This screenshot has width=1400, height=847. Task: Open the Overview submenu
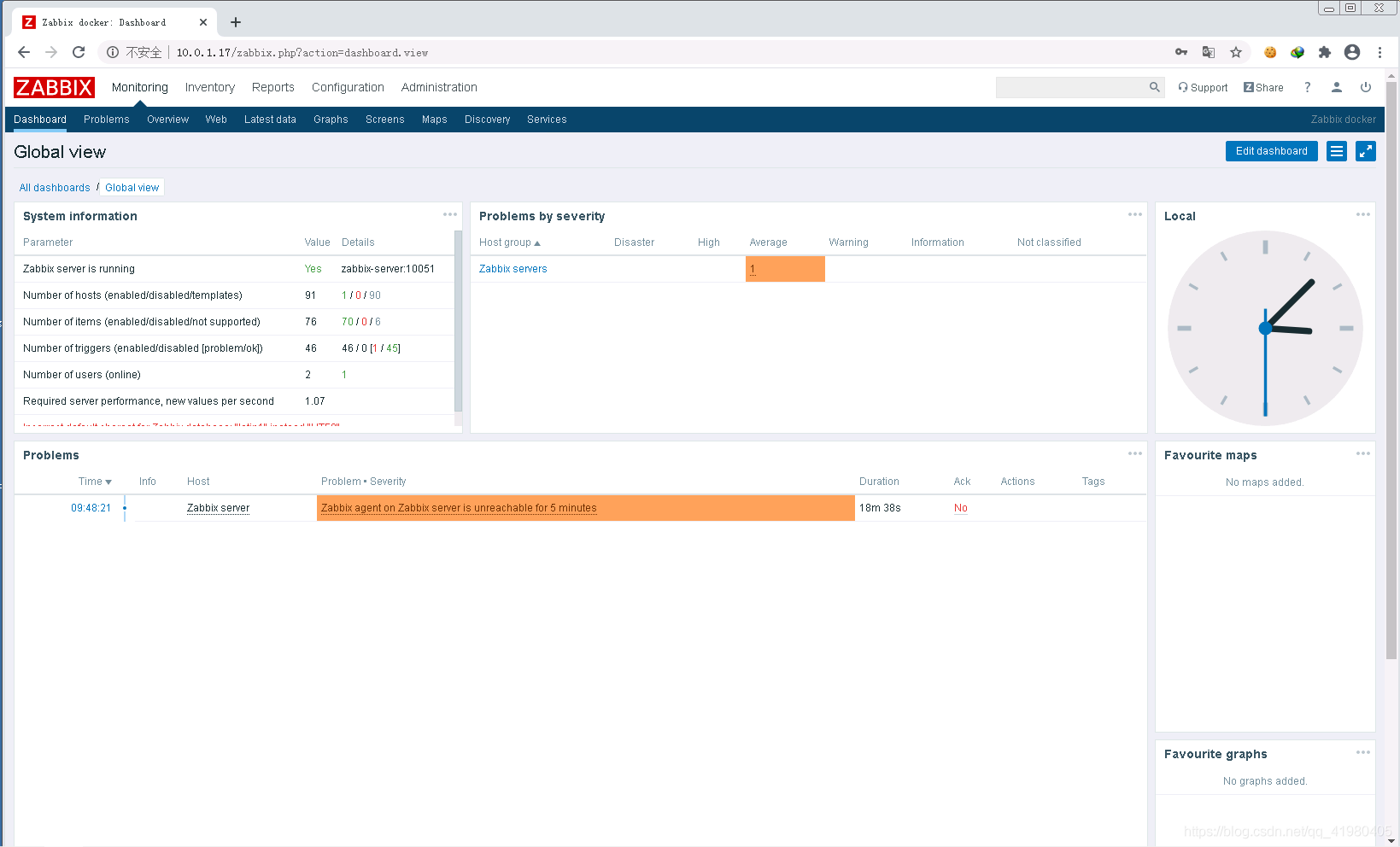pyautogui.click(x=167, y=120)
